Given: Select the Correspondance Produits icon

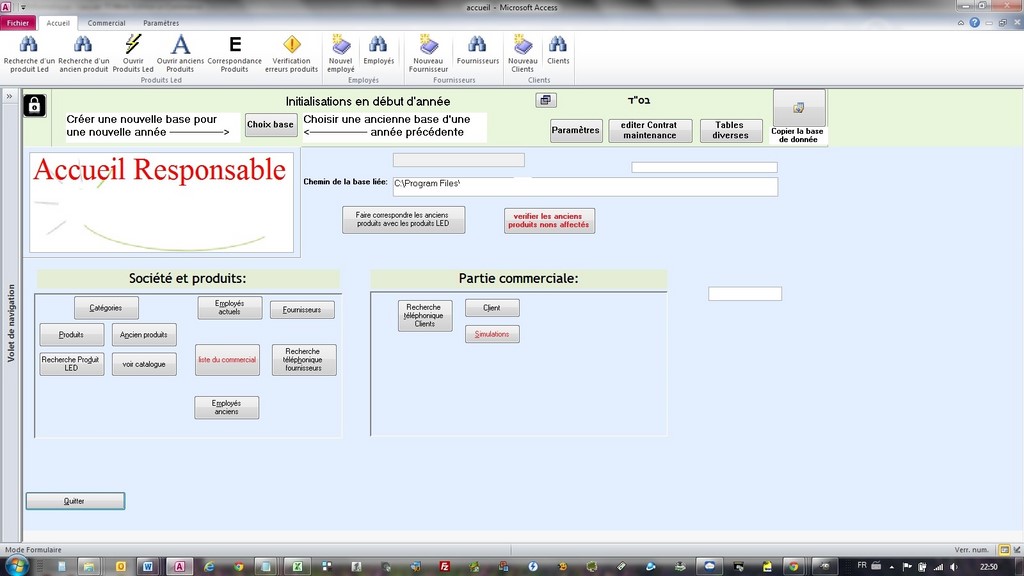Looking at the screenshot, I should pos(235,45).
